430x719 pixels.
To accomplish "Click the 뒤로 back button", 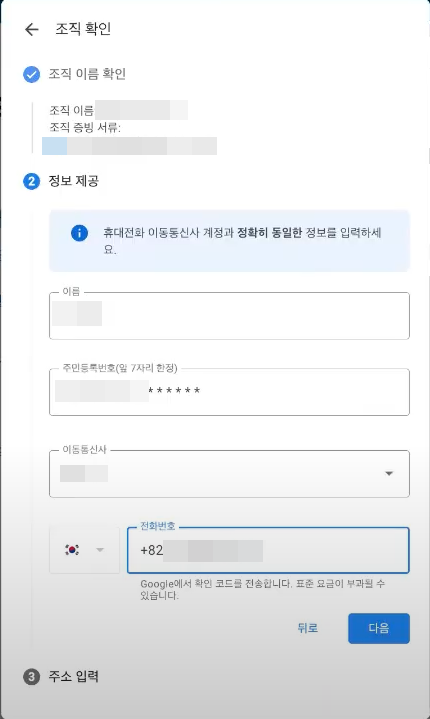I will 308,628.
